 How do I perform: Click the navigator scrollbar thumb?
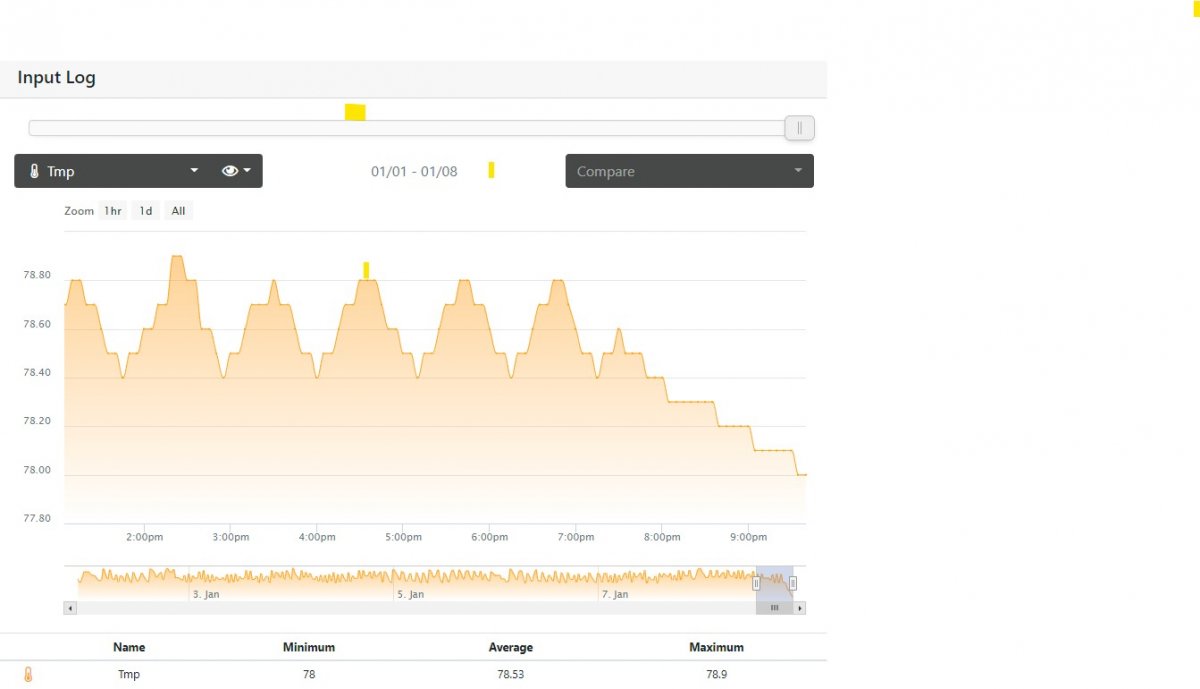774,607
